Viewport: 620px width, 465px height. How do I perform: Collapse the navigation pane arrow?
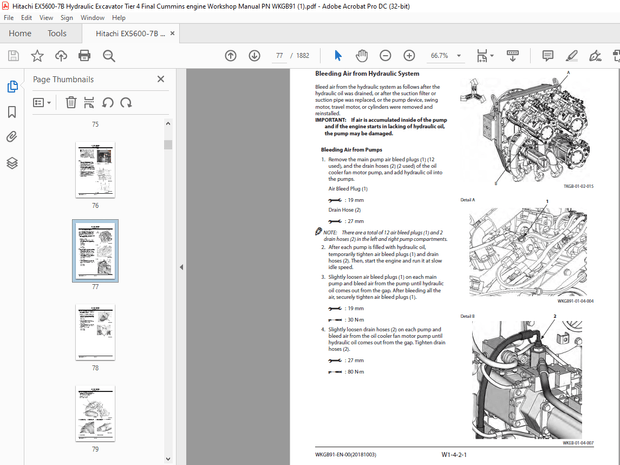pyautogui.click(x=181, y=267)
